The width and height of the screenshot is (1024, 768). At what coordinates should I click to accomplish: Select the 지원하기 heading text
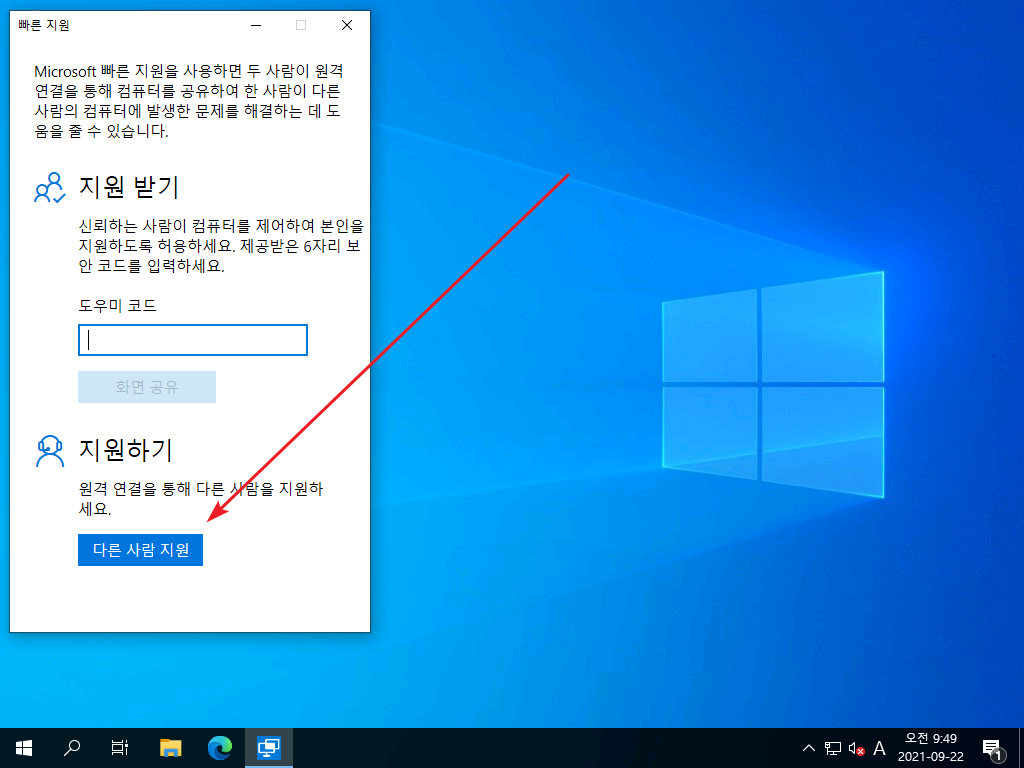point(125,450)
